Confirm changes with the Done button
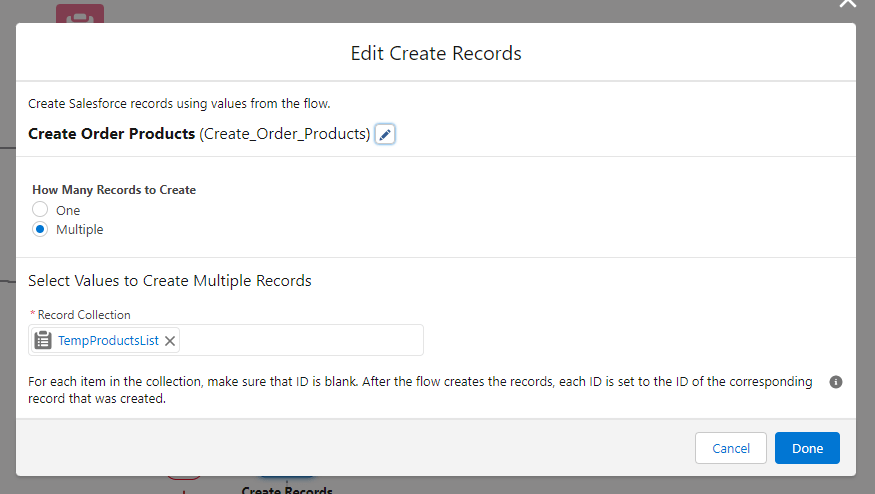Viewport: 875px width, 494px height. [x=806, y=448]
